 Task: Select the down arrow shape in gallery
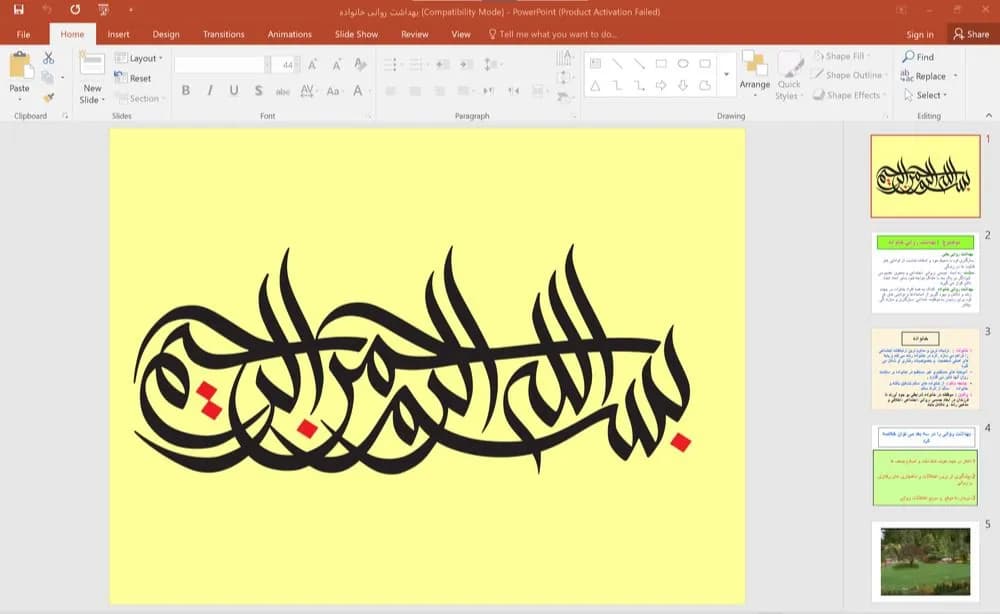click(x=683, y=85)
